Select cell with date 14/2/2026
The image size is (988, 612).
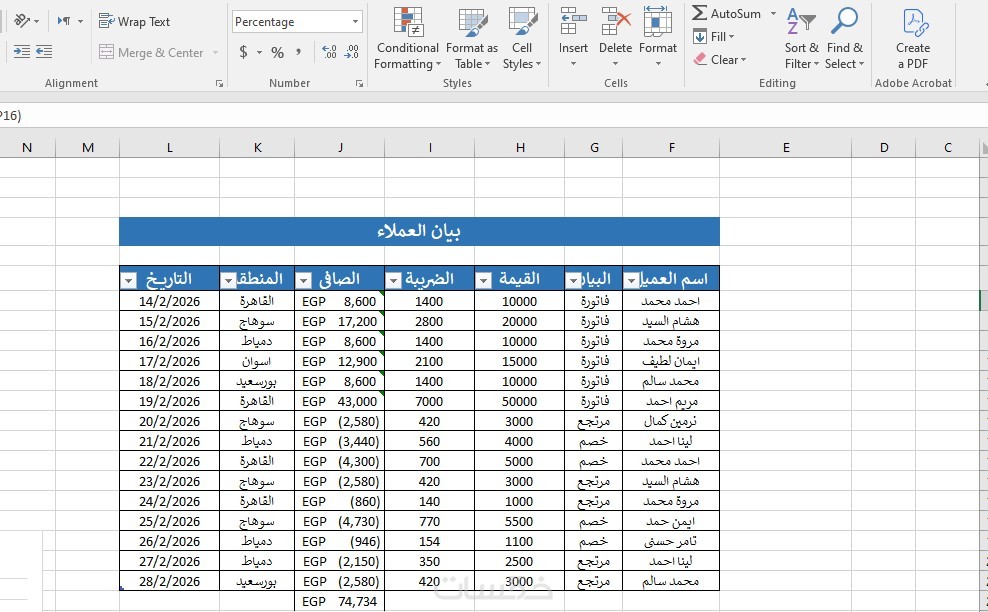point(169,301)
